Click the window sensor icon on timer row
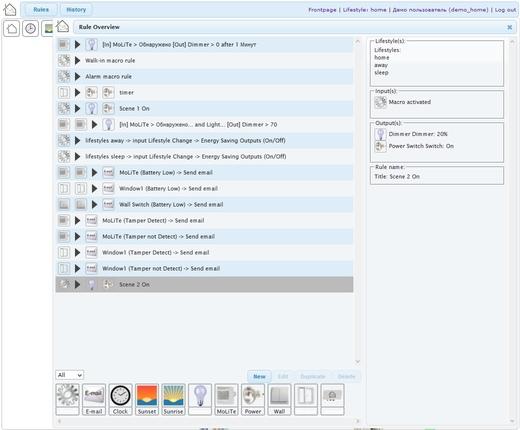Image resolution: width=520 pixels, height=430 pixels. pyautogui.click(x=64, y=92)
